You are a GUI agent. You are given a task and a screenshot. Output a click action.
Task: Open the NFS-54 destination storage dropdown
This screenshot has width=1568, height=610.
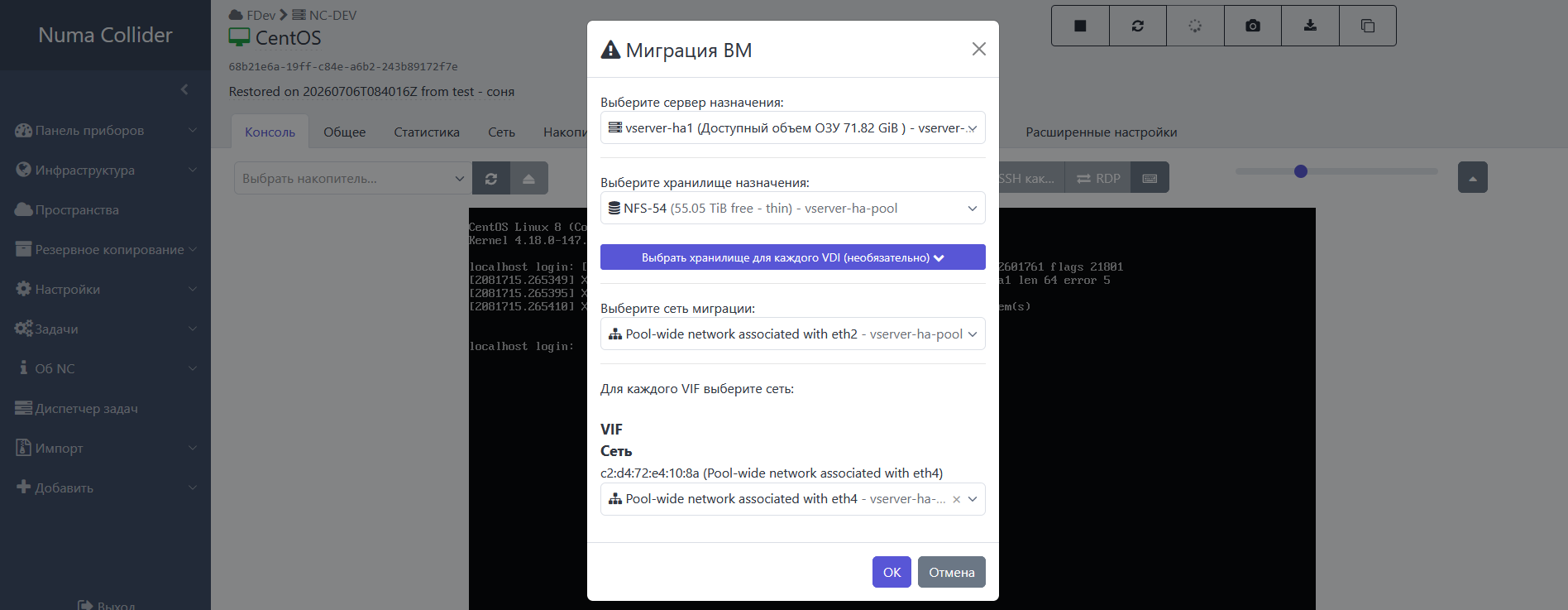[x=793, y=208]
